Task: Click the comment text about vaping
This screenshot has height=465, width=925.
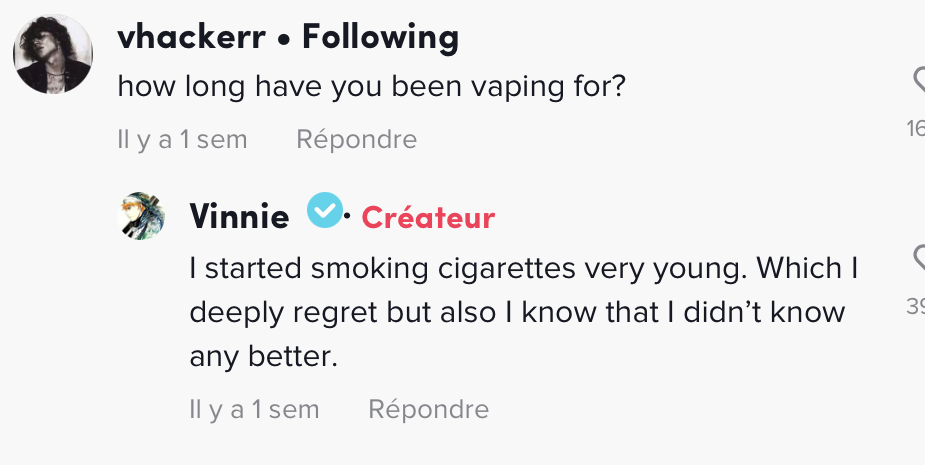Action: click(x=371, y=87)
